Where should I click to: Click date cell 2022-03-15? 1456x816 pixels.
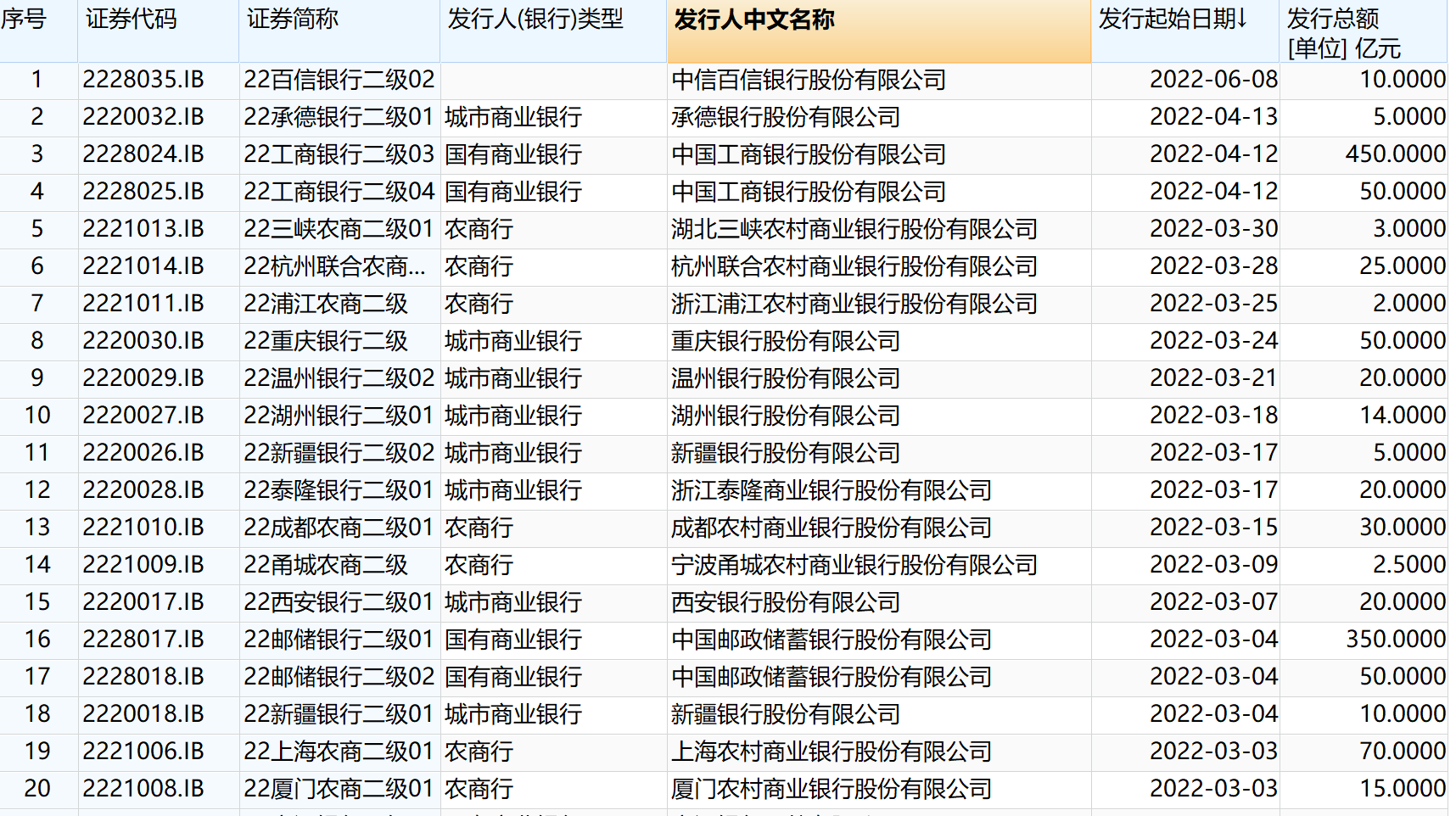pos(1213,528)
